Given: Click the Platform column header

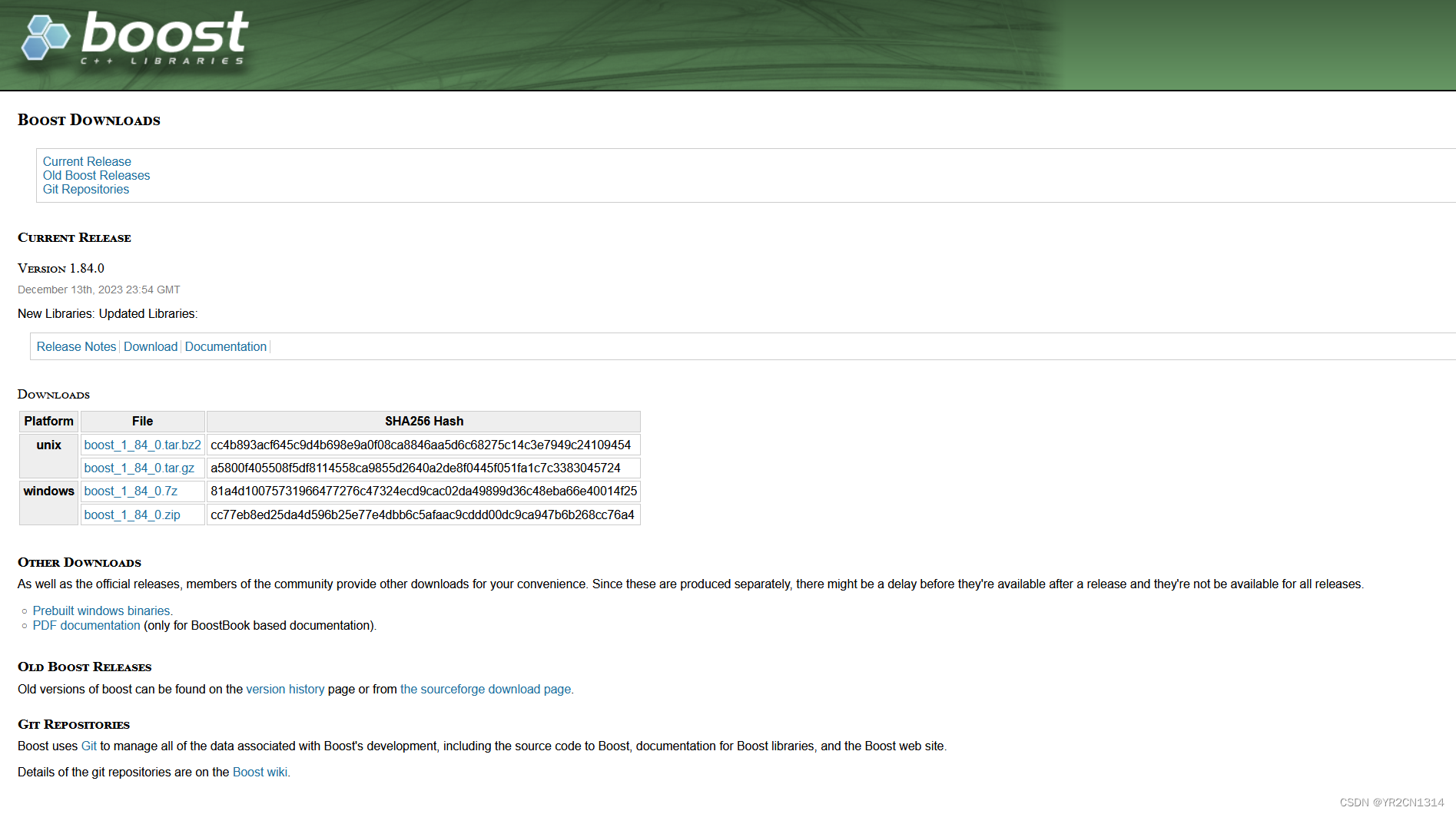Looking at the screenshot, I should click(x=48, y=421).
